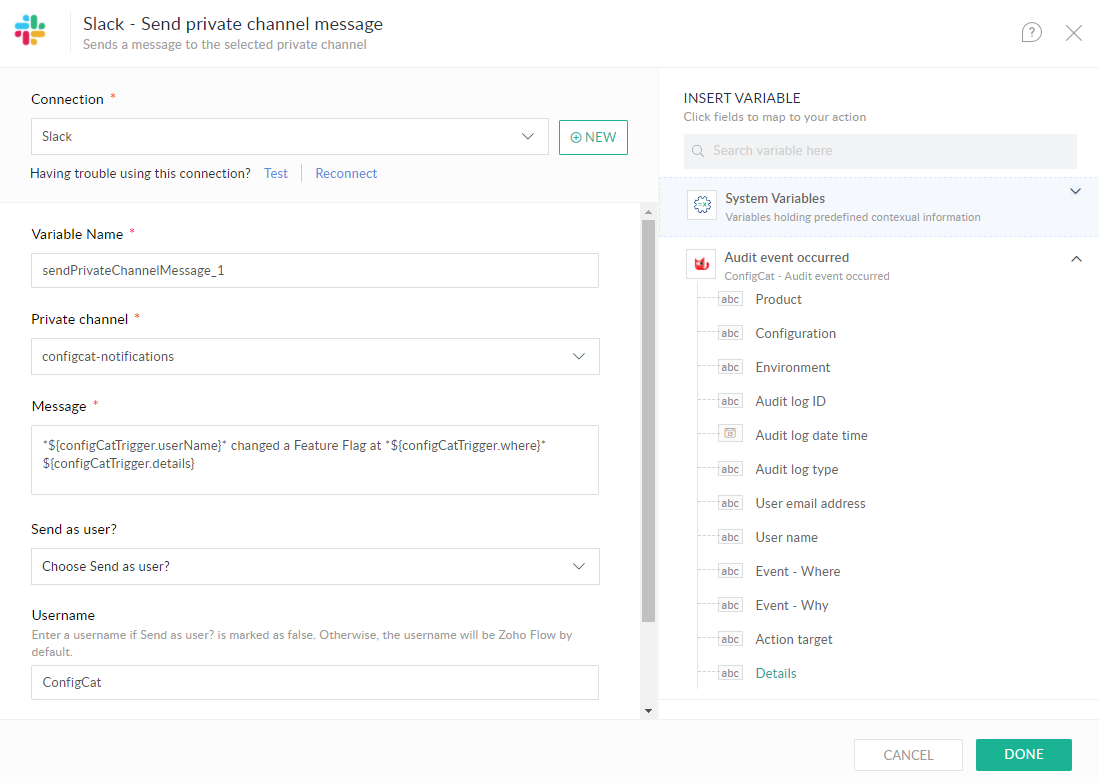Click the Test link under the connection field
This screenshot has width=1099, height=783.
[x=275, y=173]
